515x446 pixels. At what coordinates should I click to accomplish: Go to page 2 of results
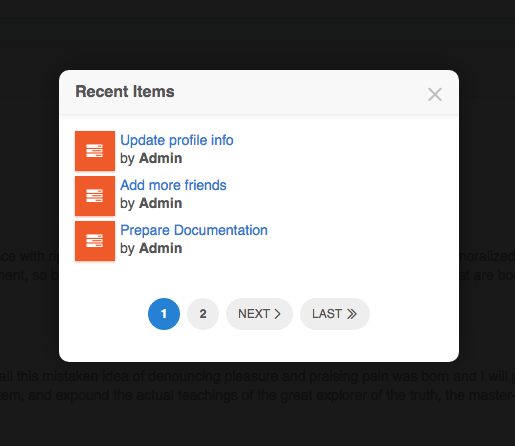[203, 314]
